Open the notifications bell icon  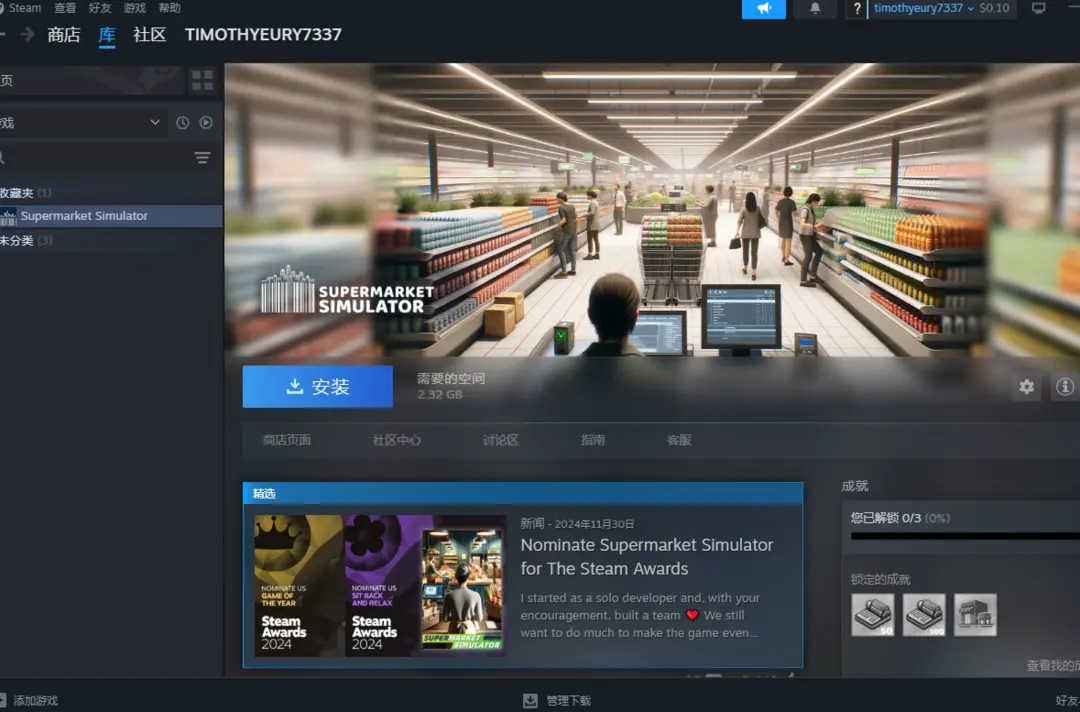815,8
